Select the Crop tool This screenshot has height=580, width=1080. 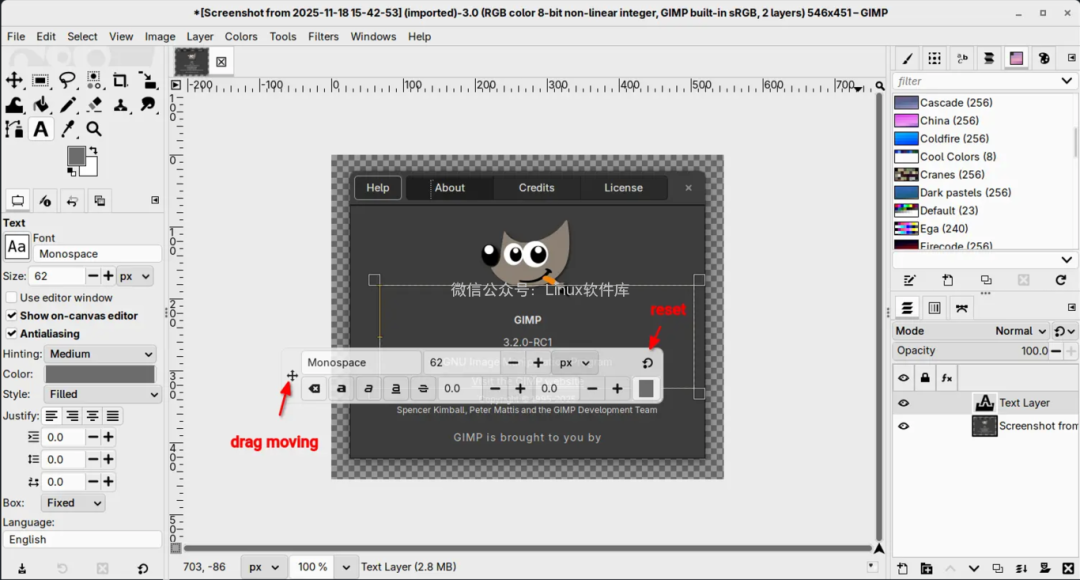121,81
